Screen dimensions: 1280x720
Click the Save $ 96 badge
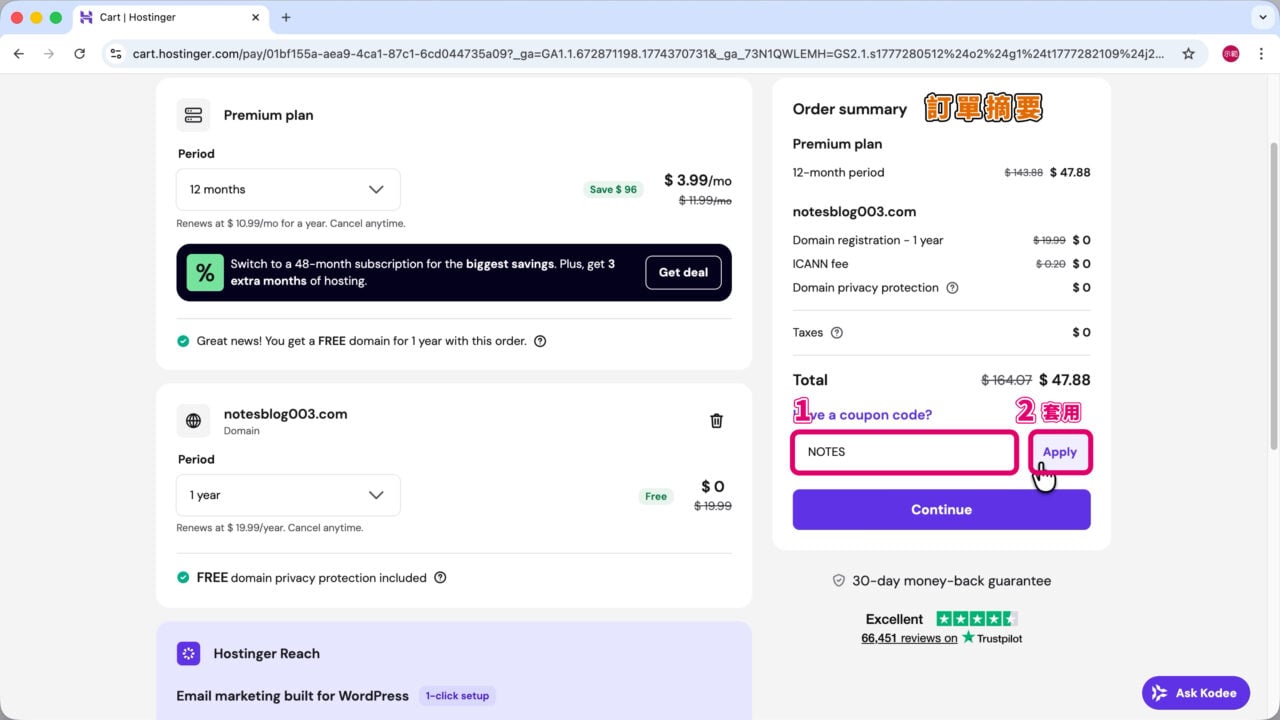coord(613,189)
